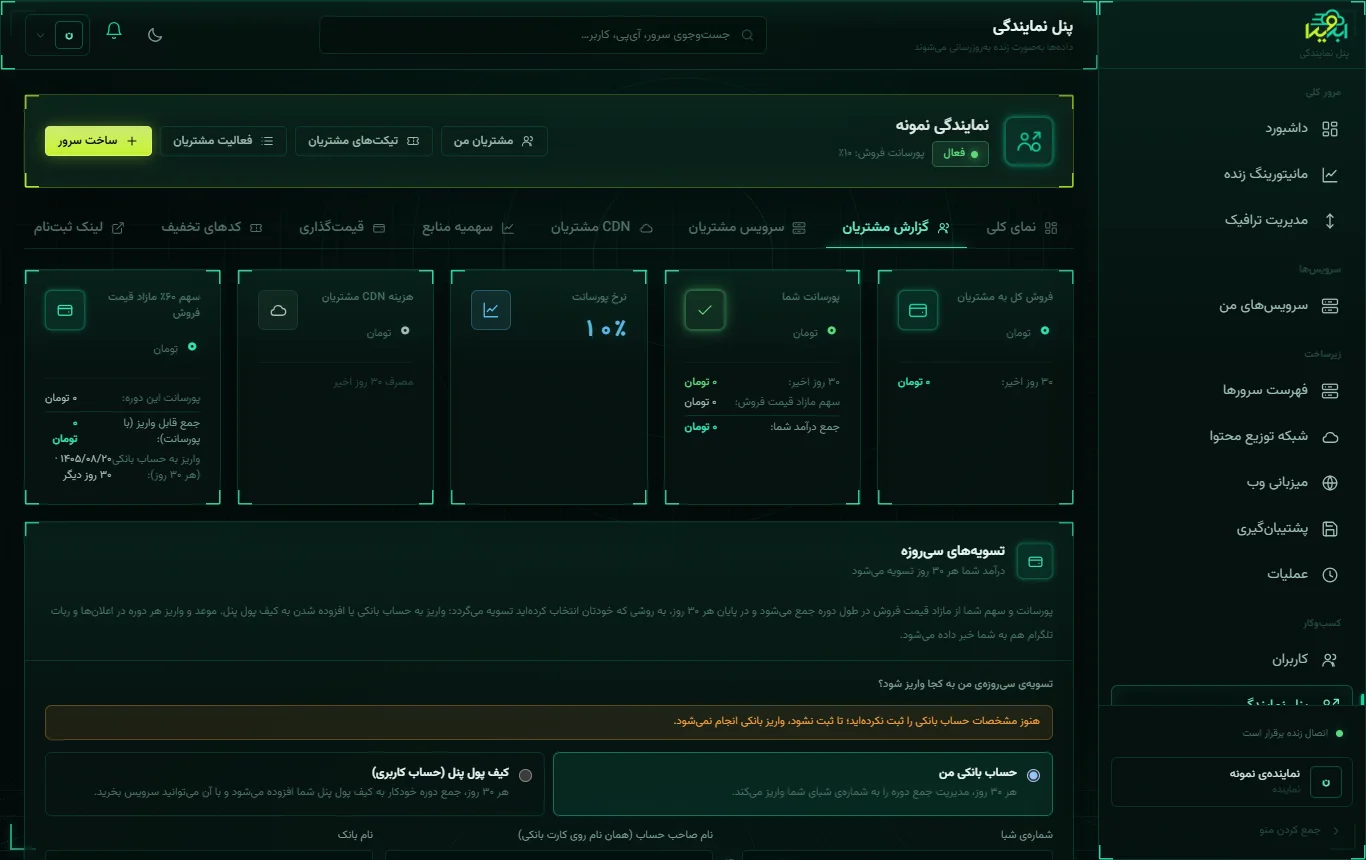Open the کدهای تخفیف tab
The height and width of the screenshot is (860, 1366).
(x=212, y=228)
